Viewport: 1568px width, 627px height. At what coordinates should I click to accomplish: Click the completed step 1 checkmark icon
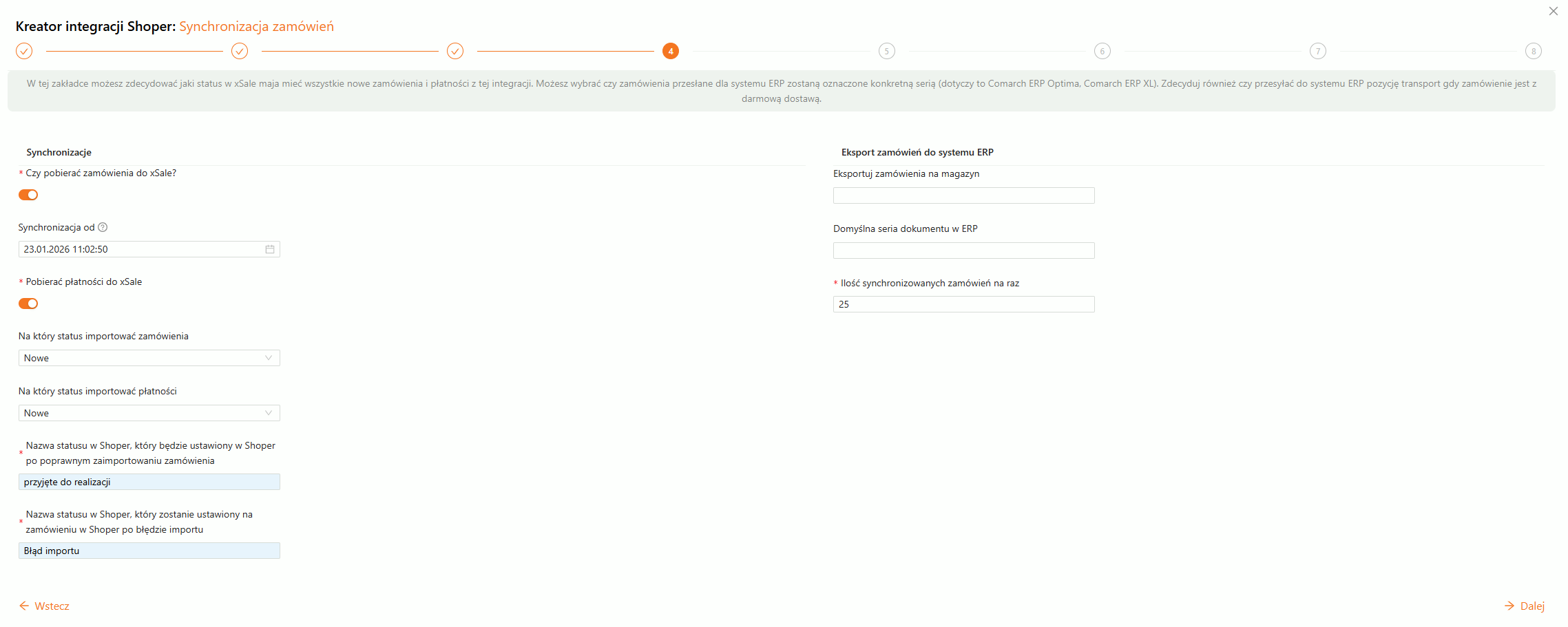click(24, 51)
